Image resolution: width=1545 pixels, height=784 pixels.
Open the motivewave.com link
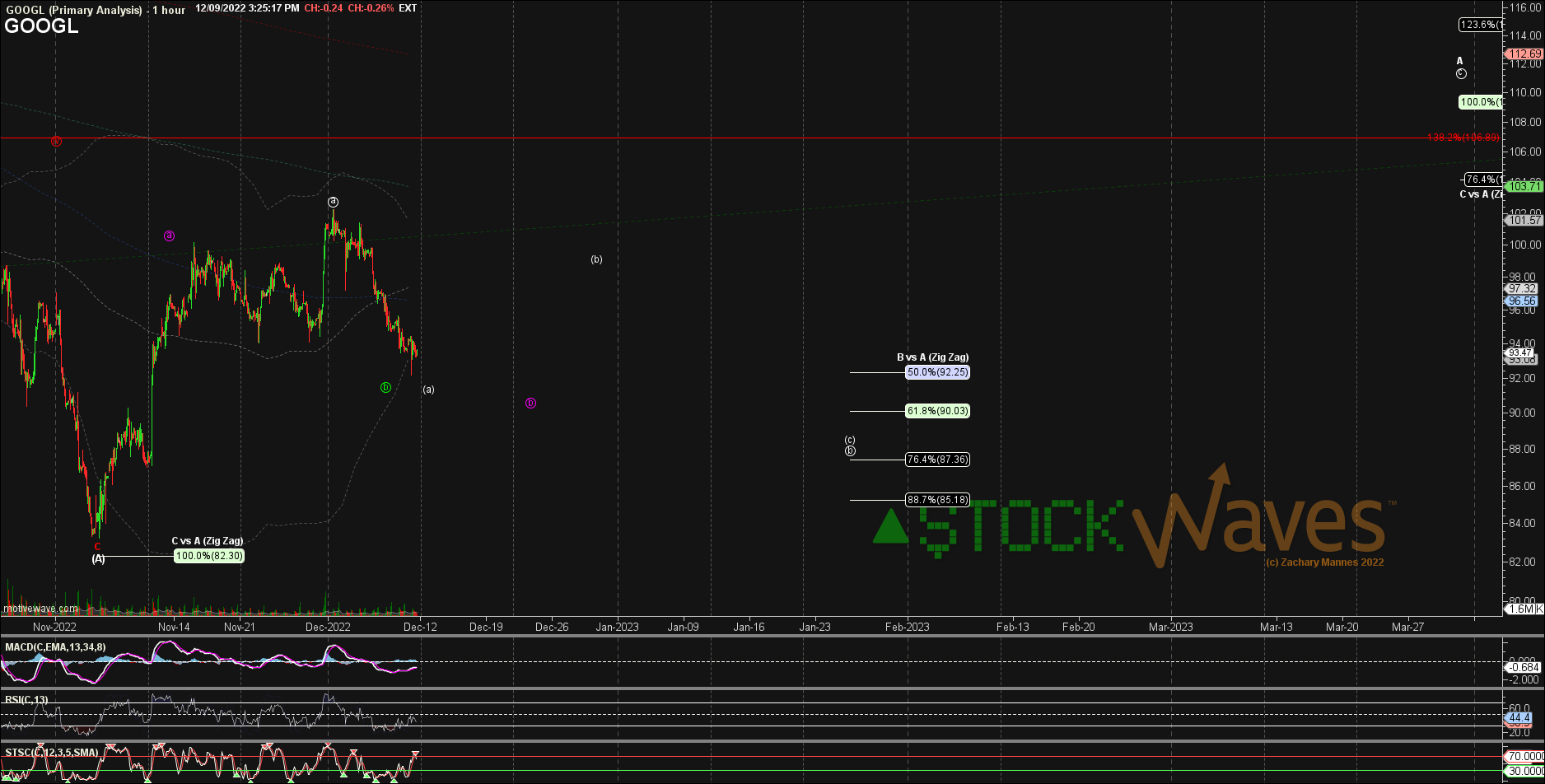[x=41, y=609]
